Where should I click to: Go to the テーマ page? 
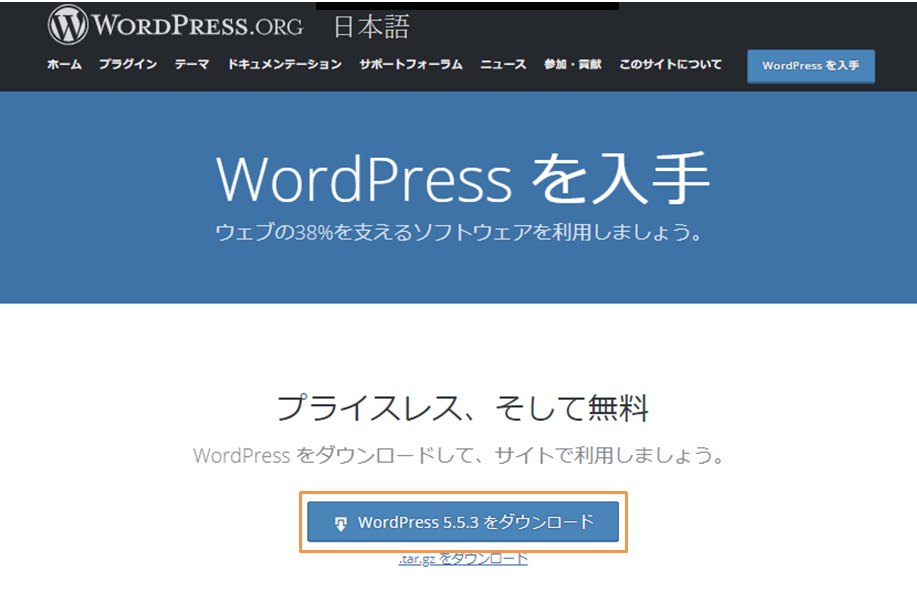tap(192, 64)
